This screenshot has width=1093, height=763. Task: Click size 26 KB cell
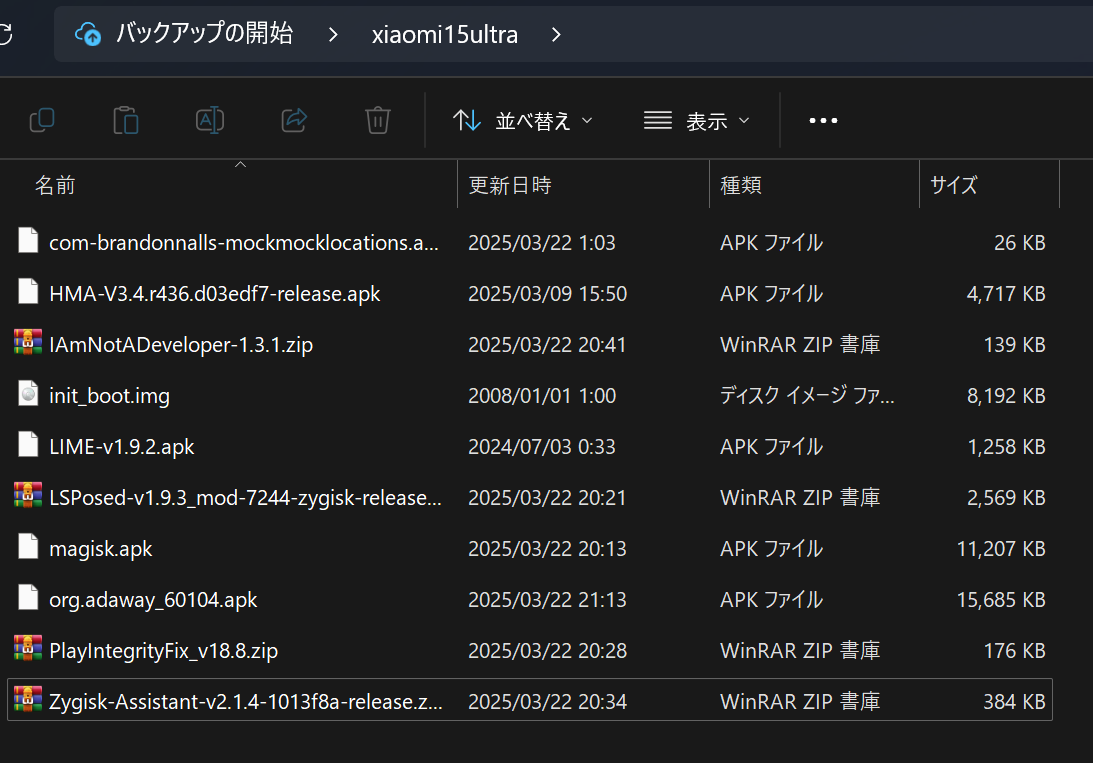pos(1020,242)
